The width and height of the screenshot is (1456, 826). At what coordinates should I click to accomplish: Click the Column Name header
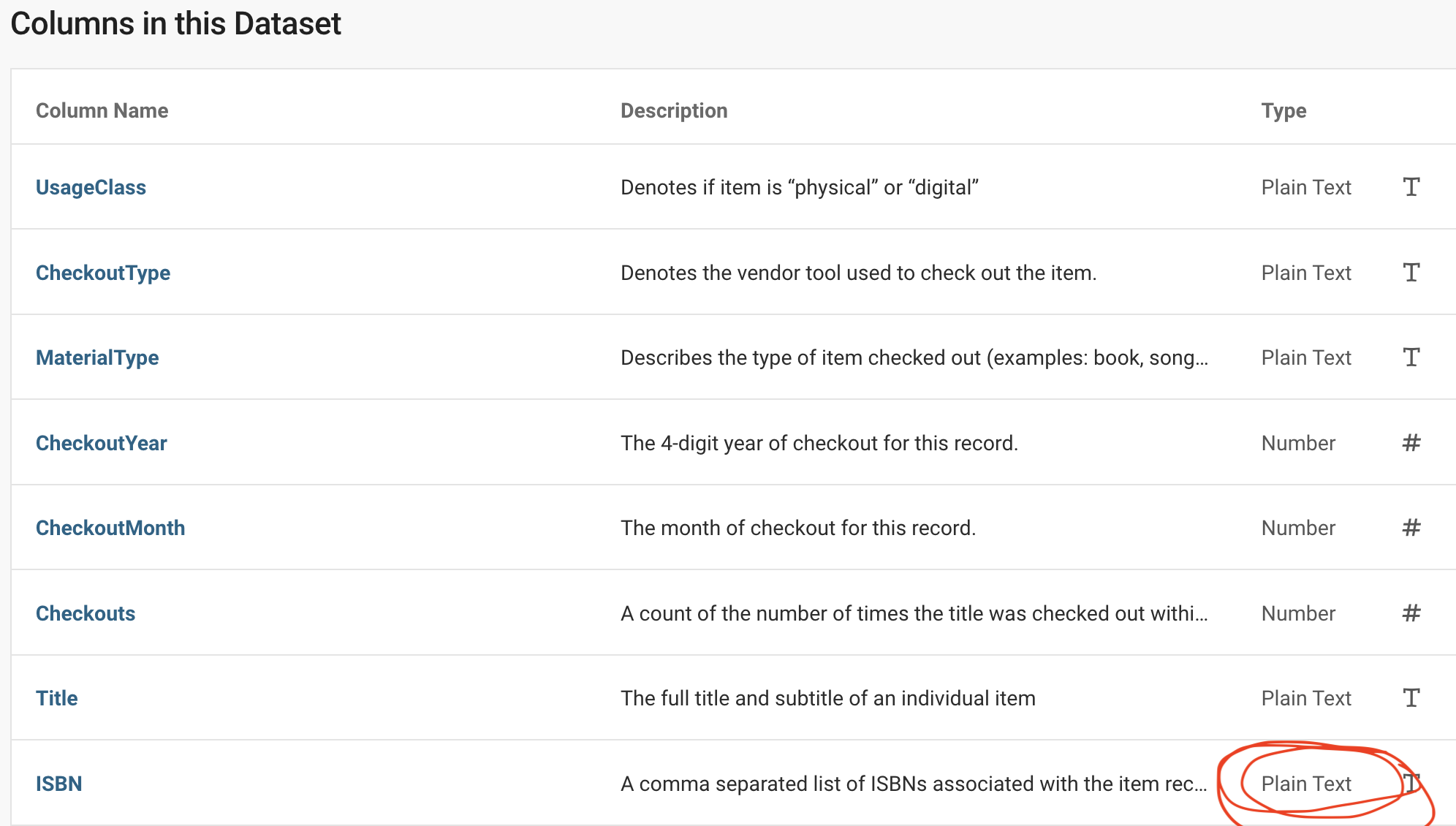[x=102, y=110]
